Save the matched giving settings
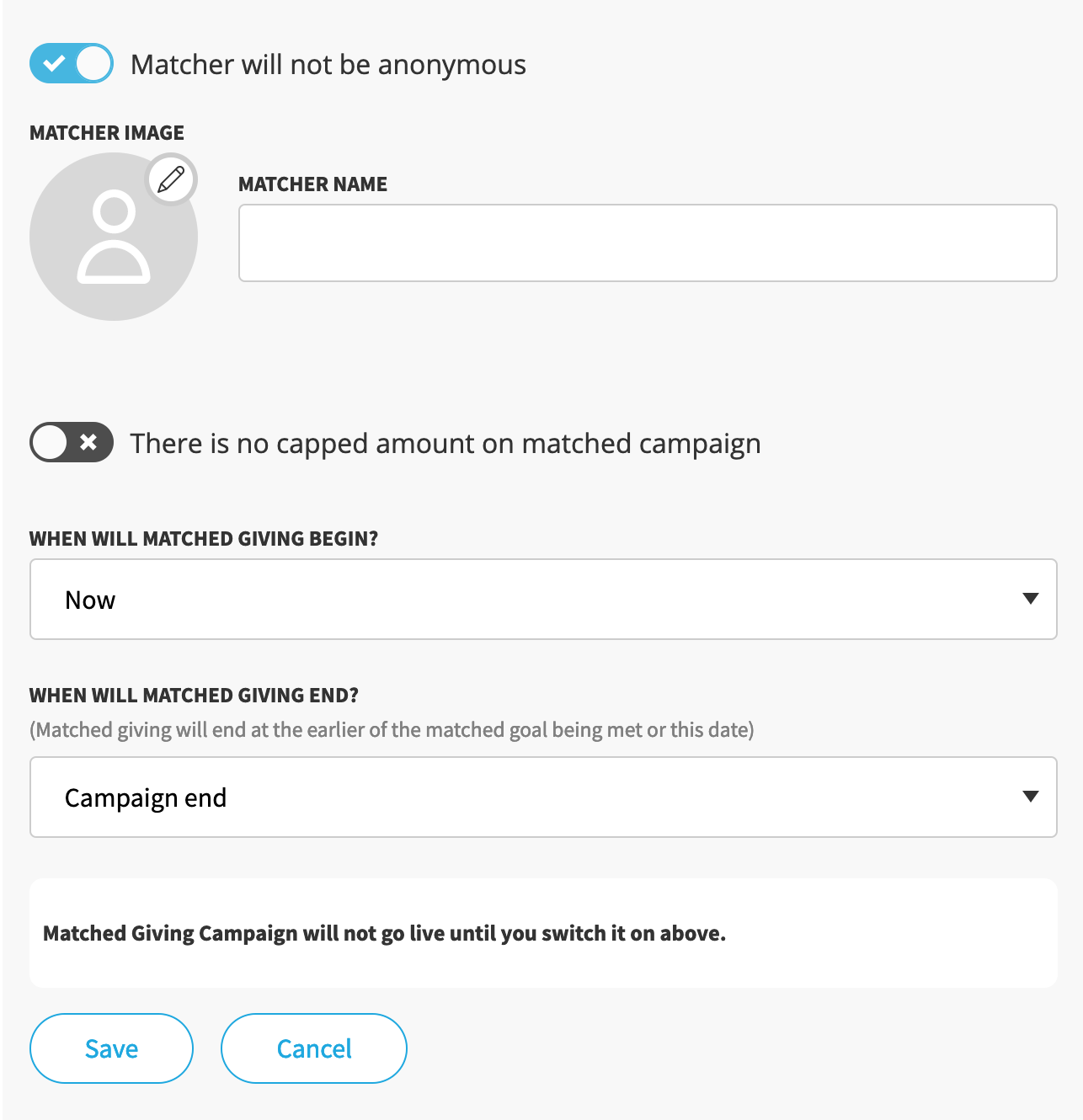 click(111, 1048)
